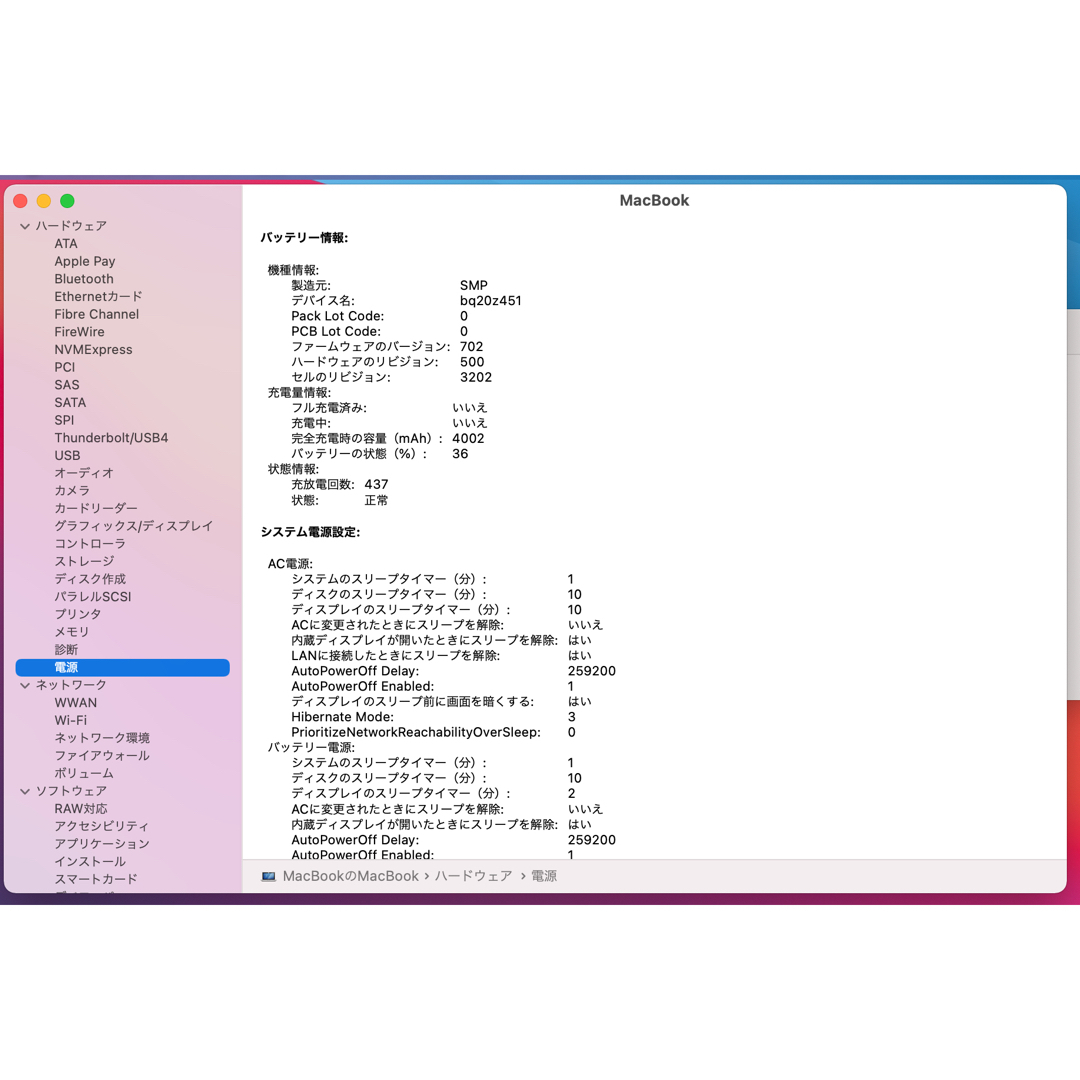Click the PrioritizeNetworkReachabilityOverSleep label
This screenshot has width=1080, height=1080.
click(416, 732)
